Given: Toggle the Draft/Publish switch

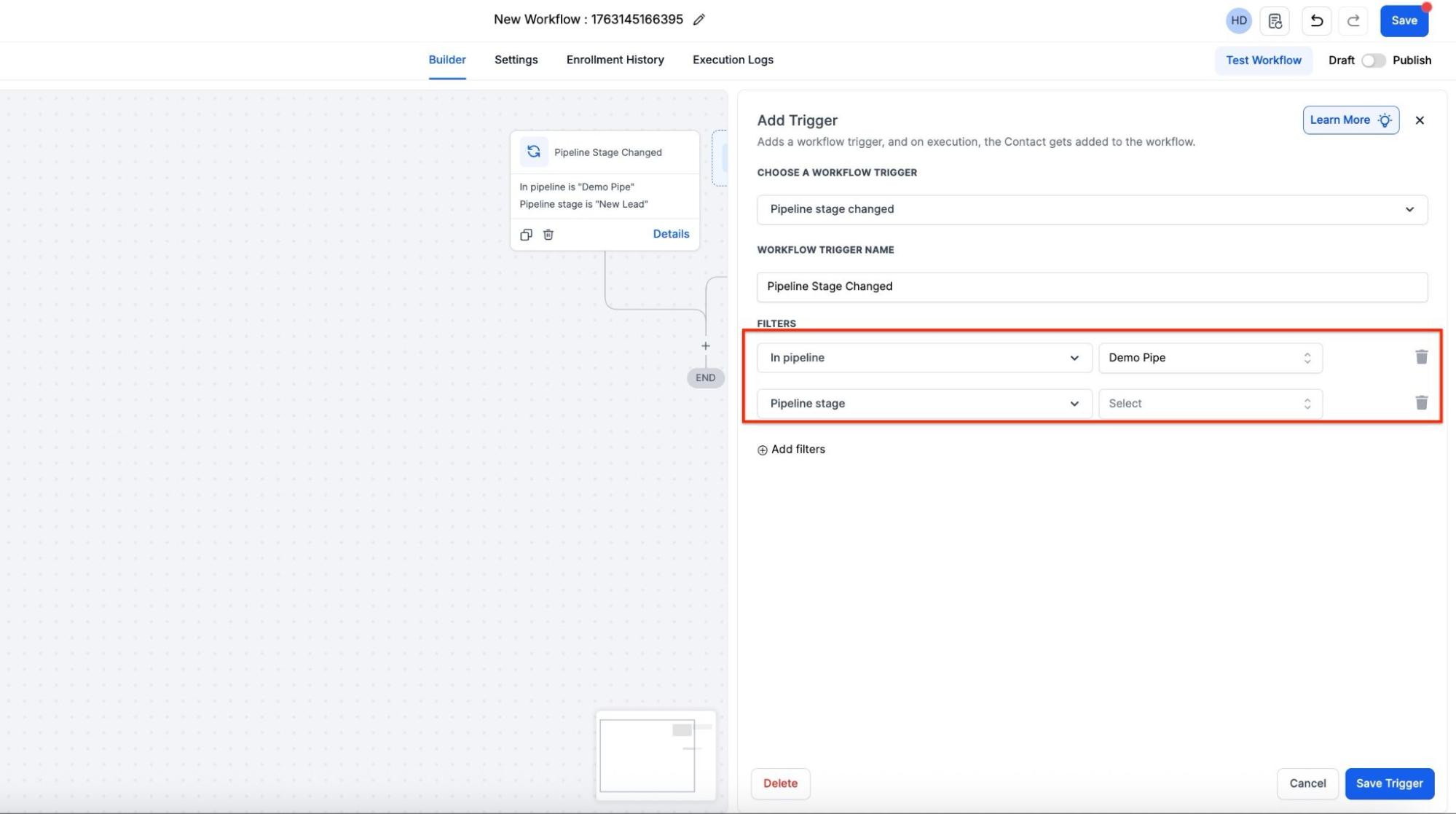Looking at the screenshot, I should 1373,60.
